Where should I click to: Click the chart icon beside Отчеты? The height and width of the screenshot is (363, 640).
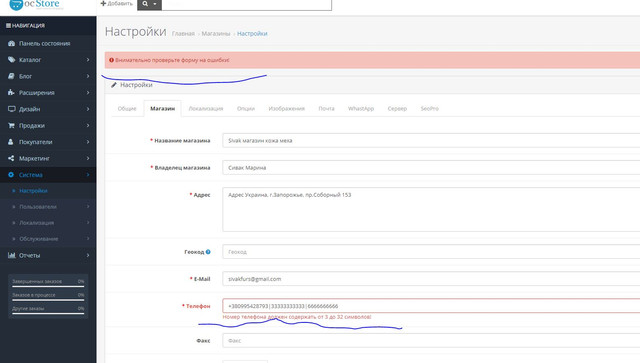[x=11, y=255]
